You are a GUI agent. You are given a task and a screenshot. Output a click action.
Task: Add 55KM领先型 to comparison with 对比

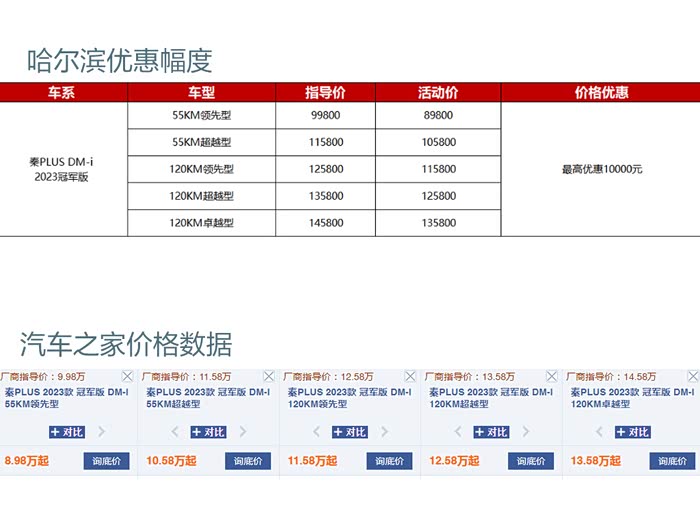point(67,432)
